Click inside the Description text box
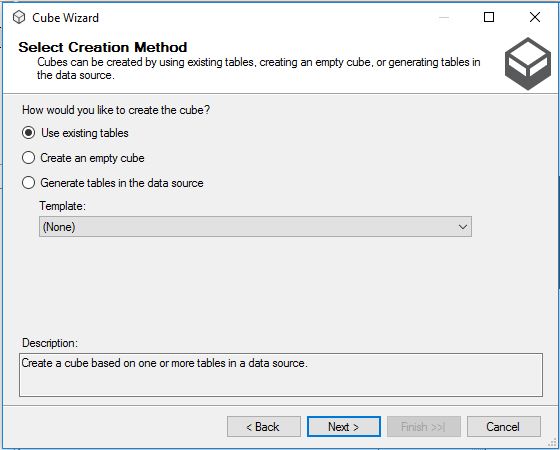The image size is (560, 450). pos(281,375)
